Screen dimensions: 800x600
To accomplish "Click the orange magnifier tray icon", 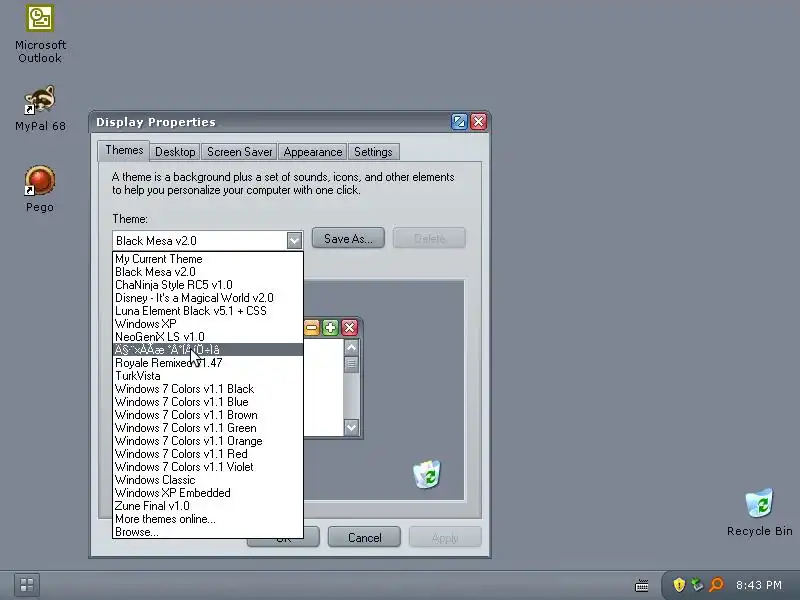I will click(716, 585).
